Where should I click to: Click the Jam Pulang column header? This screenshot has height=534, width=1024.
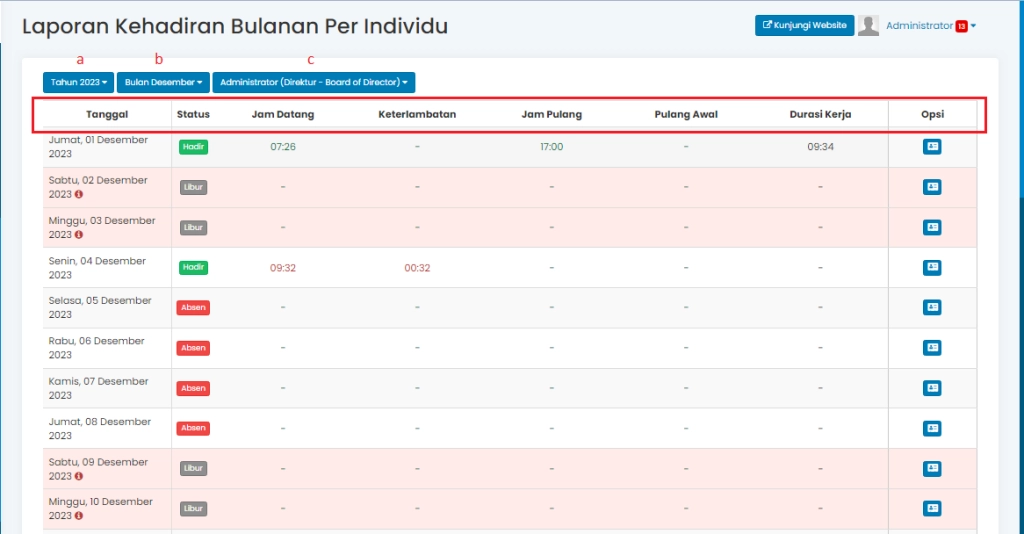pos(552,114)
